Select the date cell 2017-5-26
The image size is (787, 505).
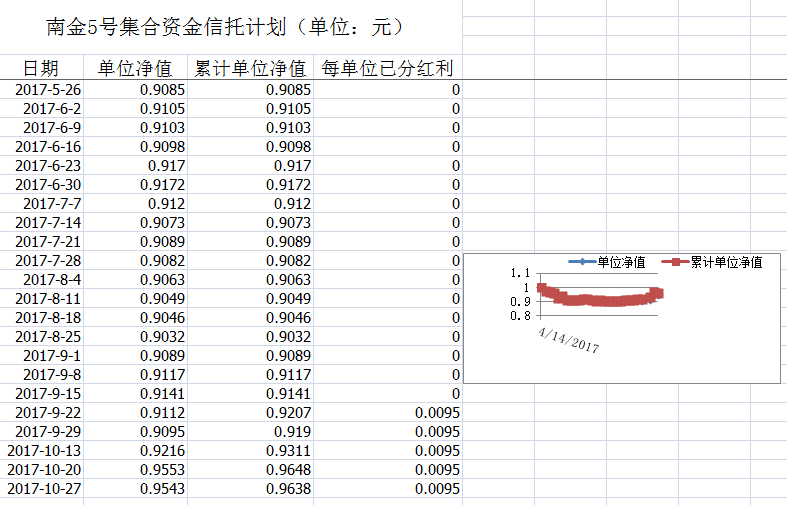point(49,90)
